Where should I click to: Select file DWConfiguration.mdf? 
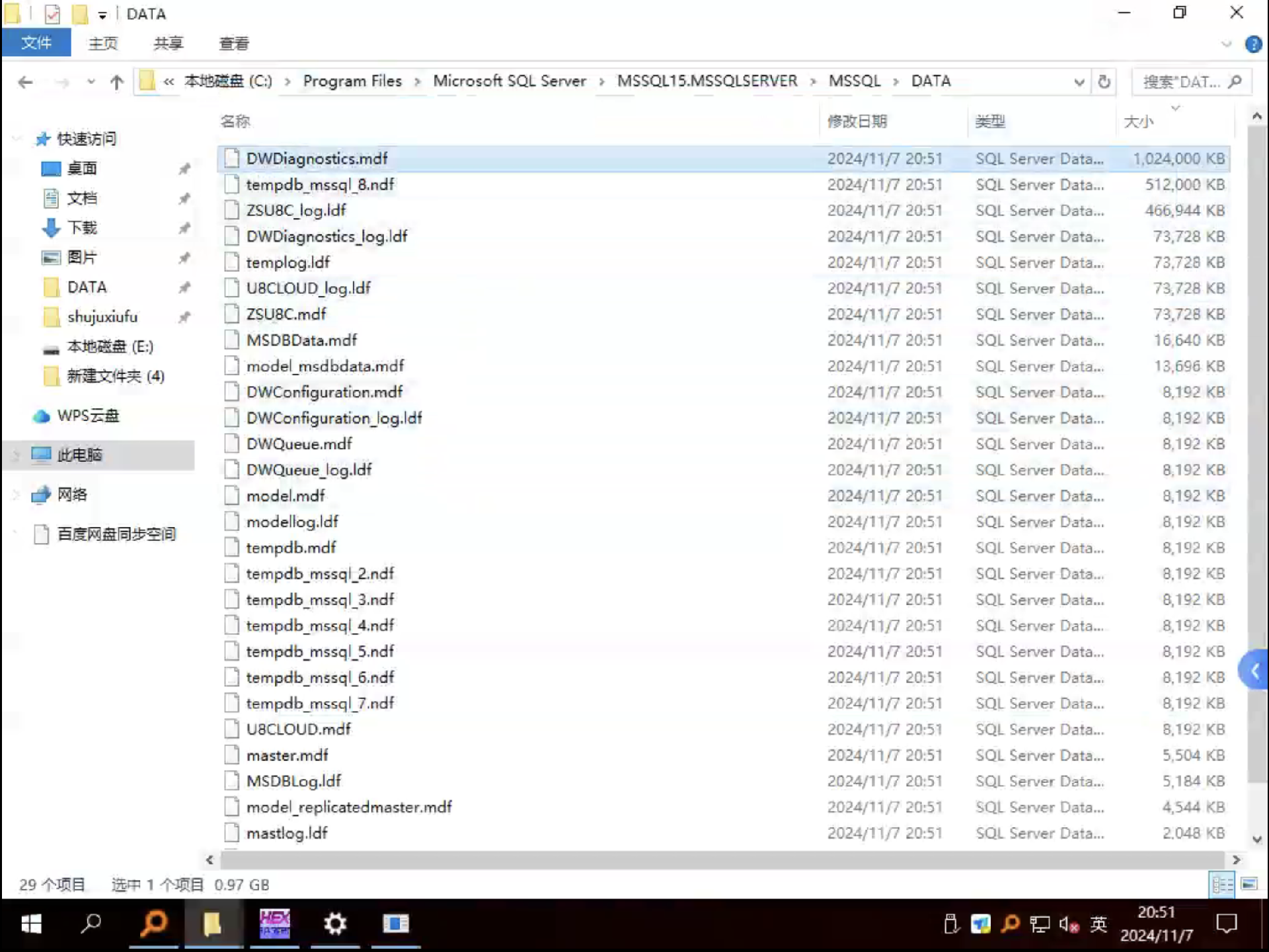tap(723, 392)
